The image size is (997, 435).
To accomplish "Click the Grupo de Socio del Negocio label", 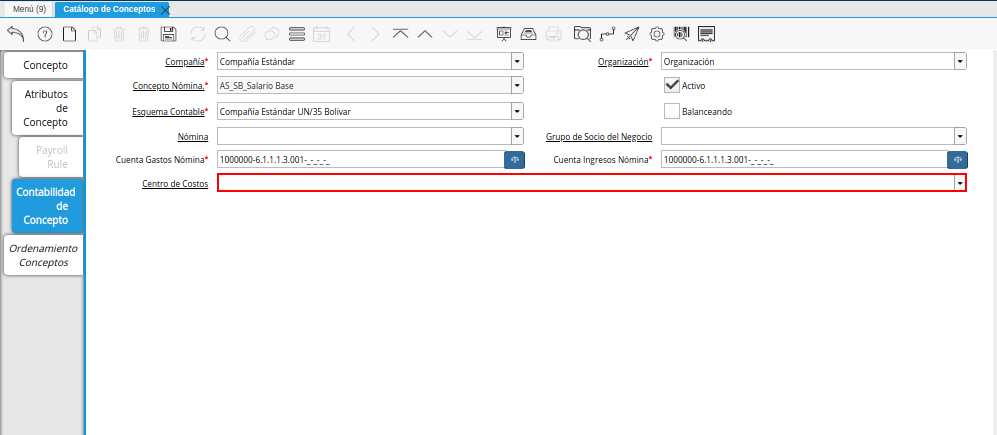I will tap(600, 137).
